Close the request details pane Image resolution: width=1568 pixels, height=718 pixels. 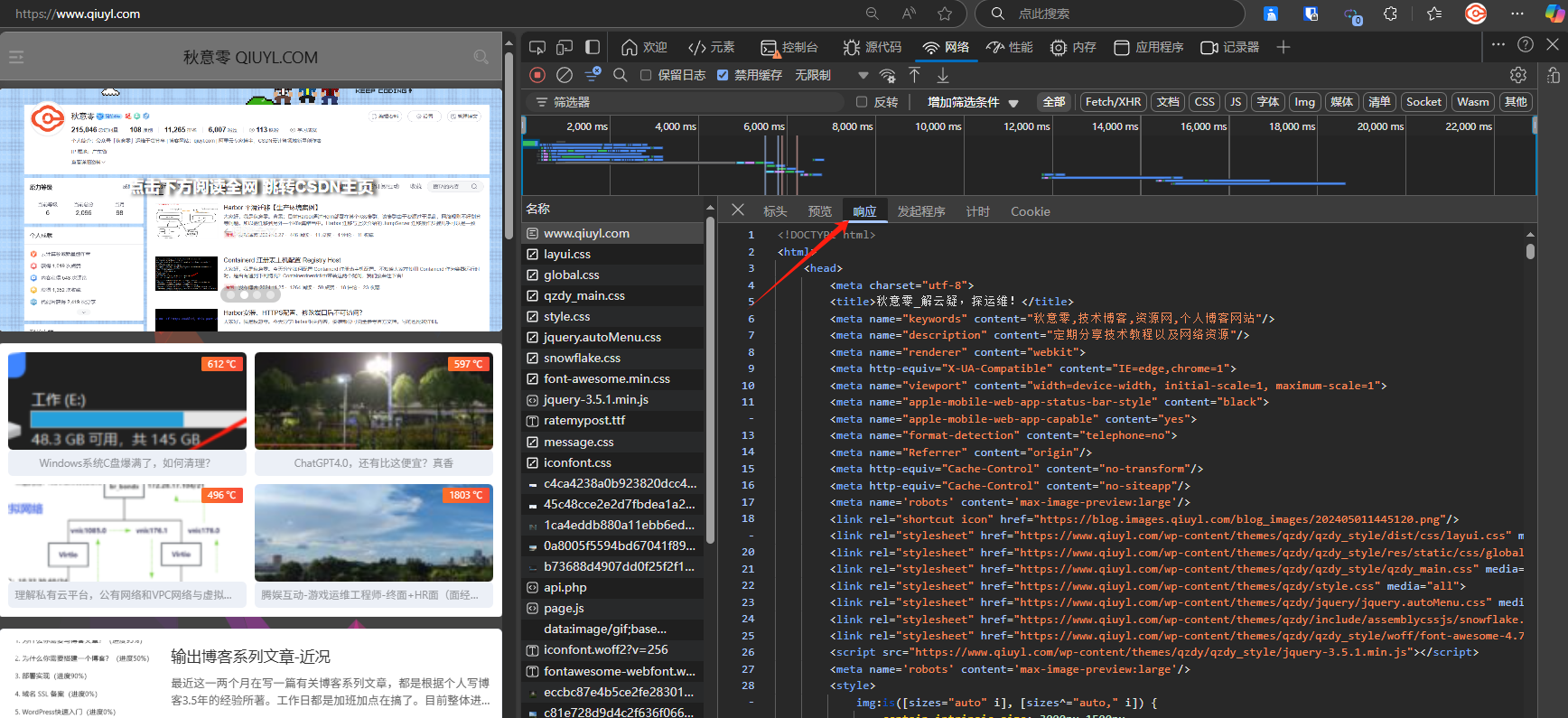coord(738,210)
